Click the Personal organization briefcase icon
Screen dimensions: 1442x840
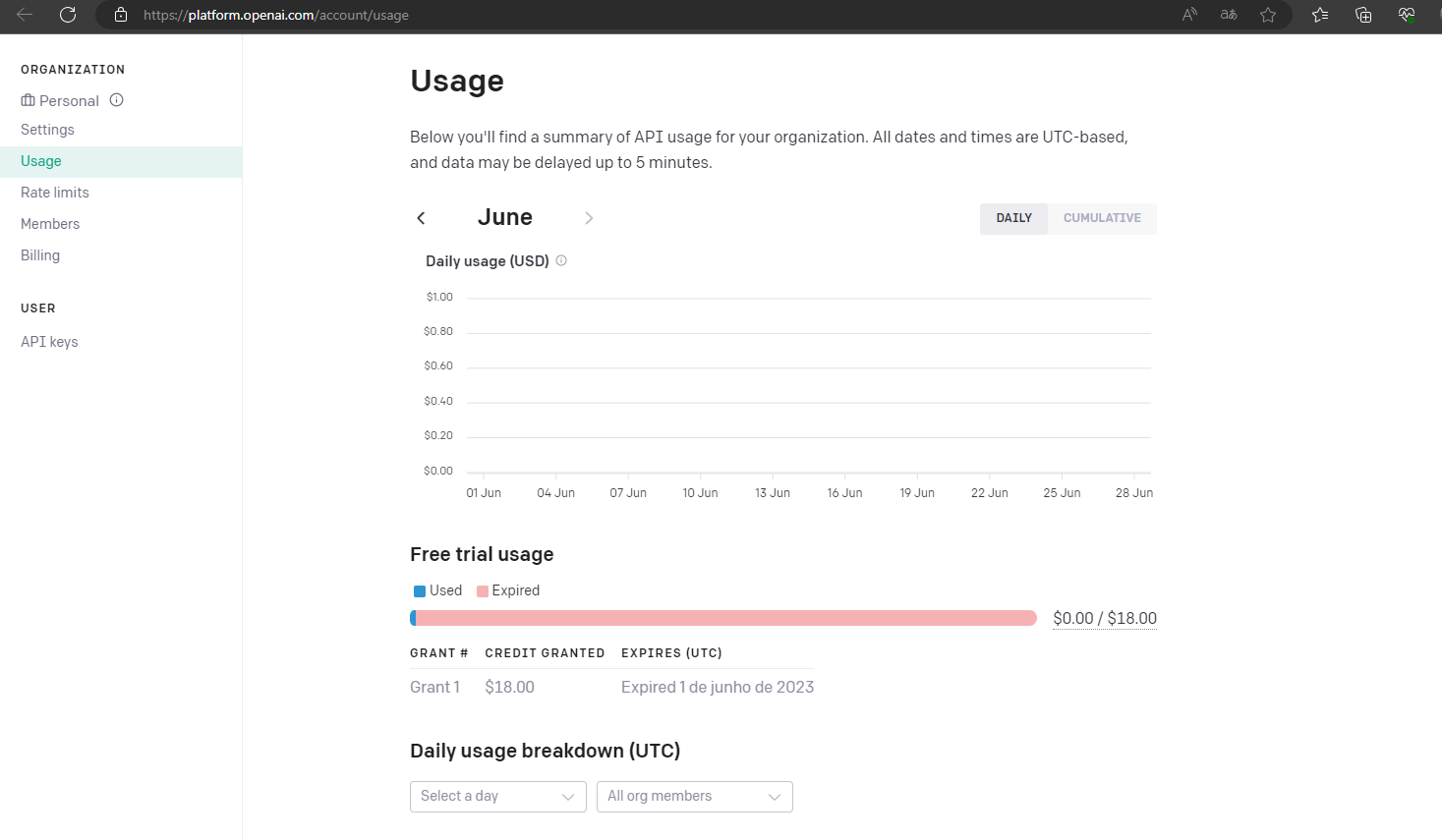[x=28, y=100]
